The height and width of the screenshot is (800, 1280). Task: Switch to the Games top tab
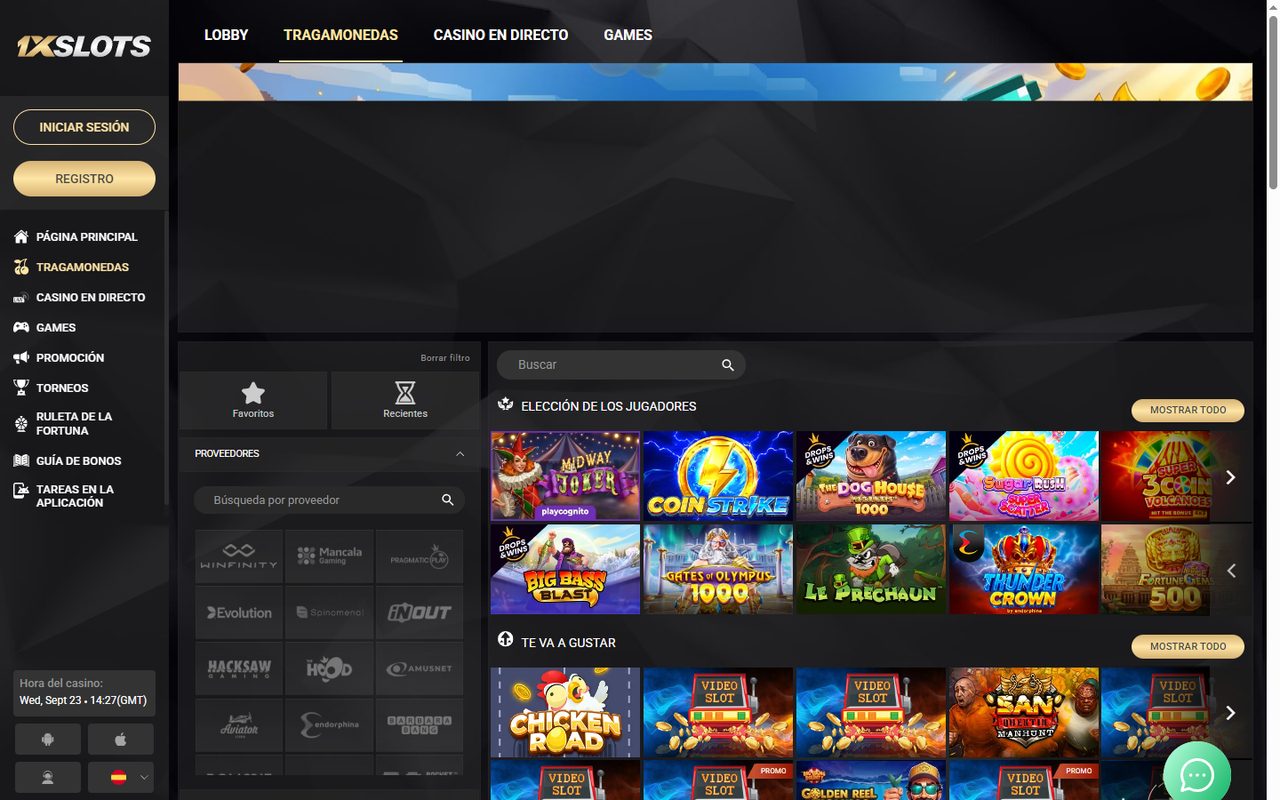(628, 35)
